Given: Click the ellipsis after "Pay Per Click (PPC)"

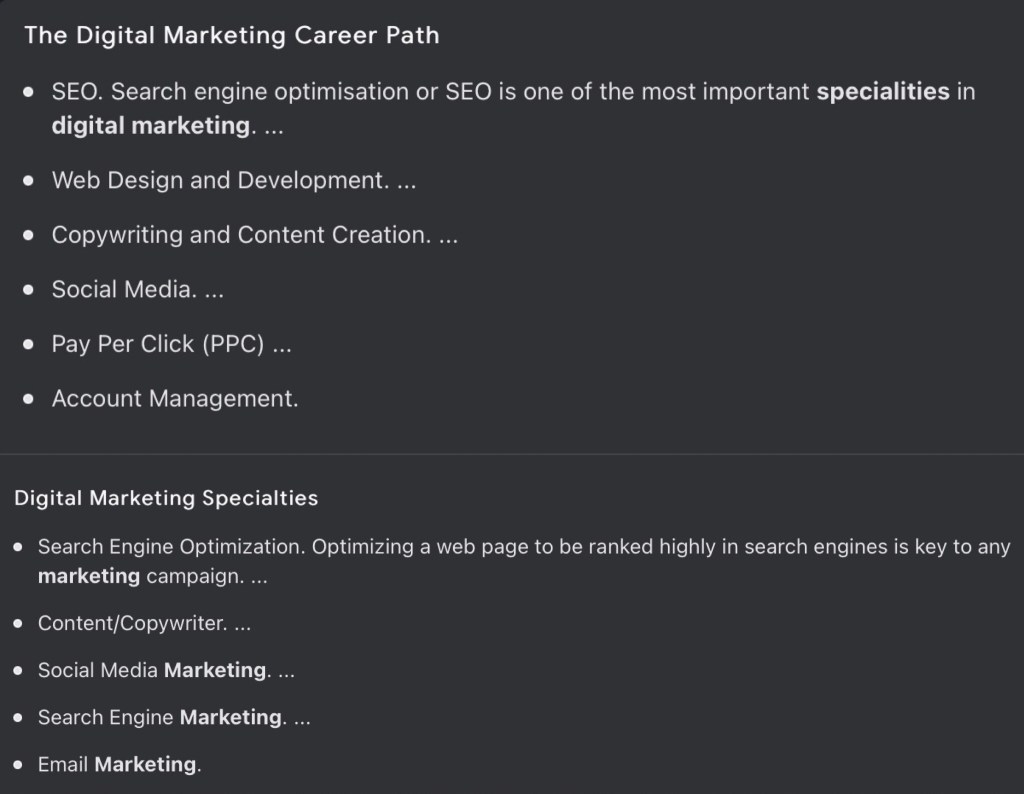Looking at the screenshot, I should click(282, 344).
